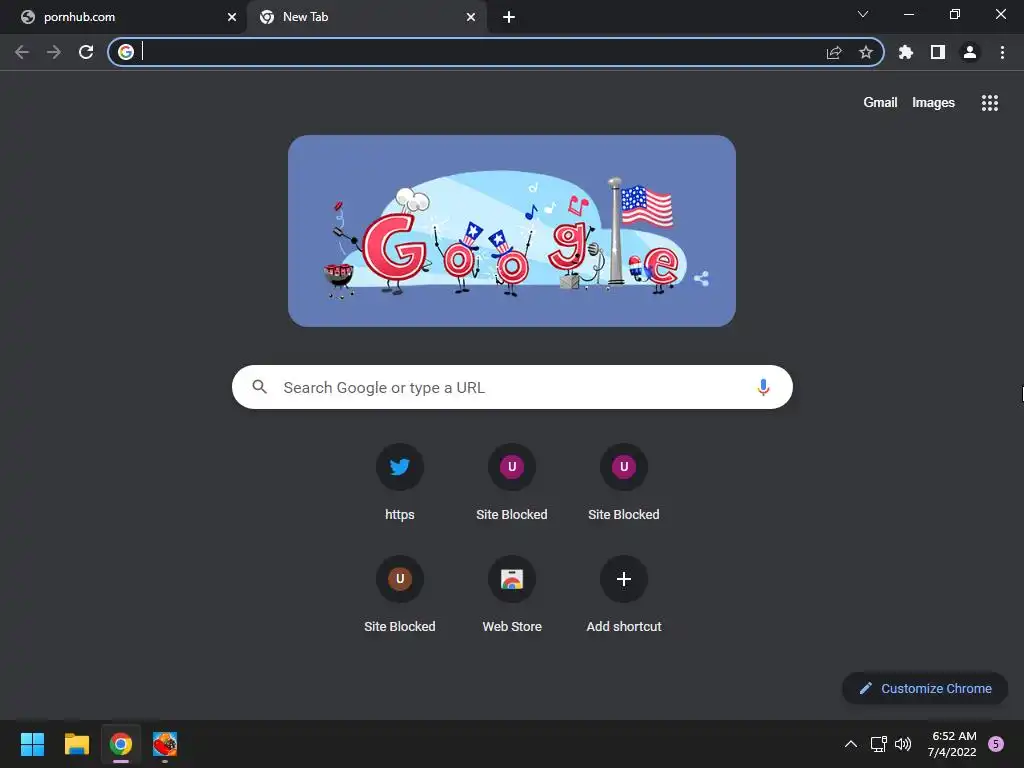This screenshot has width=1024, height=768.
Task: Click the Google icon in address bar
Action: pos(126,52)
